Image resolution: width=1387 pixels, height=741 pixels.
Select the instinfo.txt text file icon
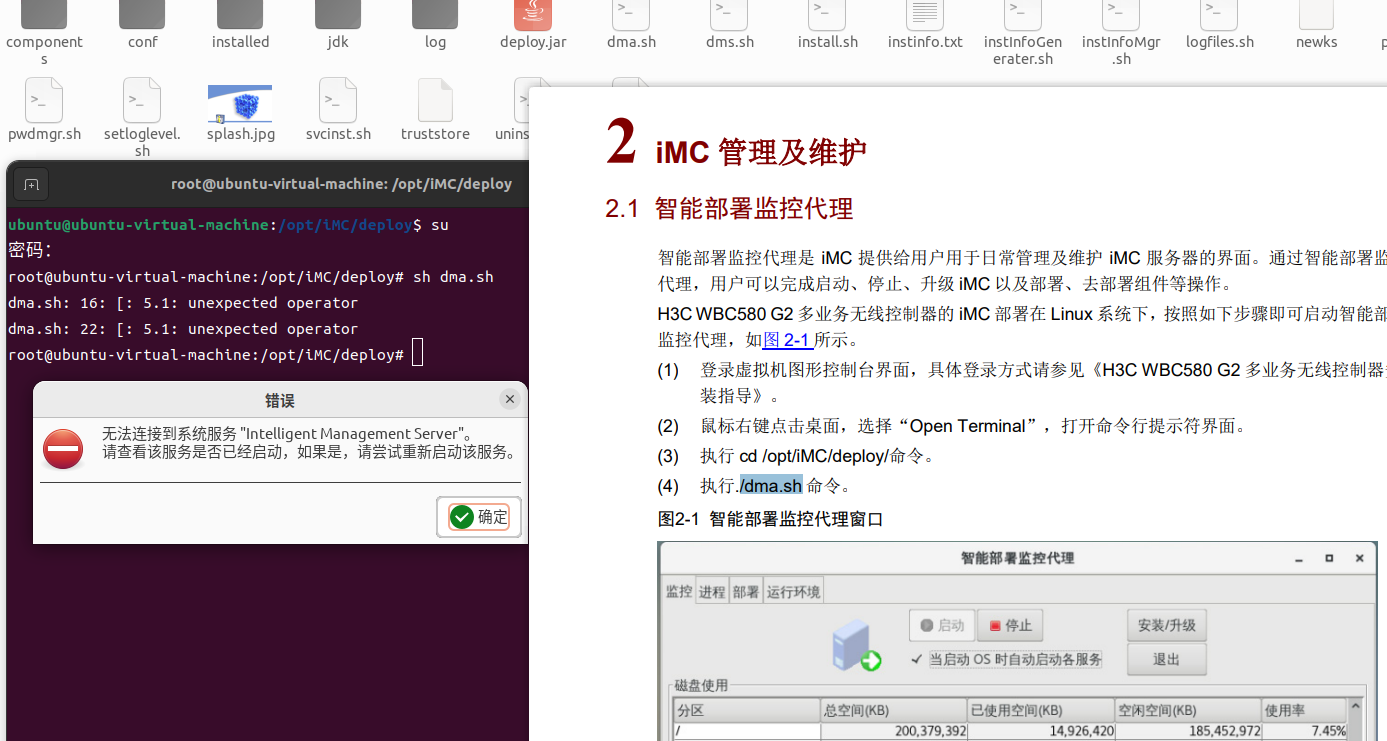point(925,15)
